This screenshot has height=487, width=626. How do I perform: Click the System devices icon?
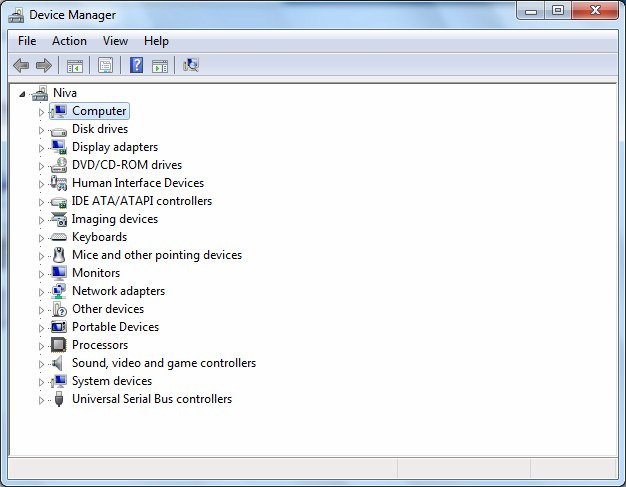(x=59, y=381)
